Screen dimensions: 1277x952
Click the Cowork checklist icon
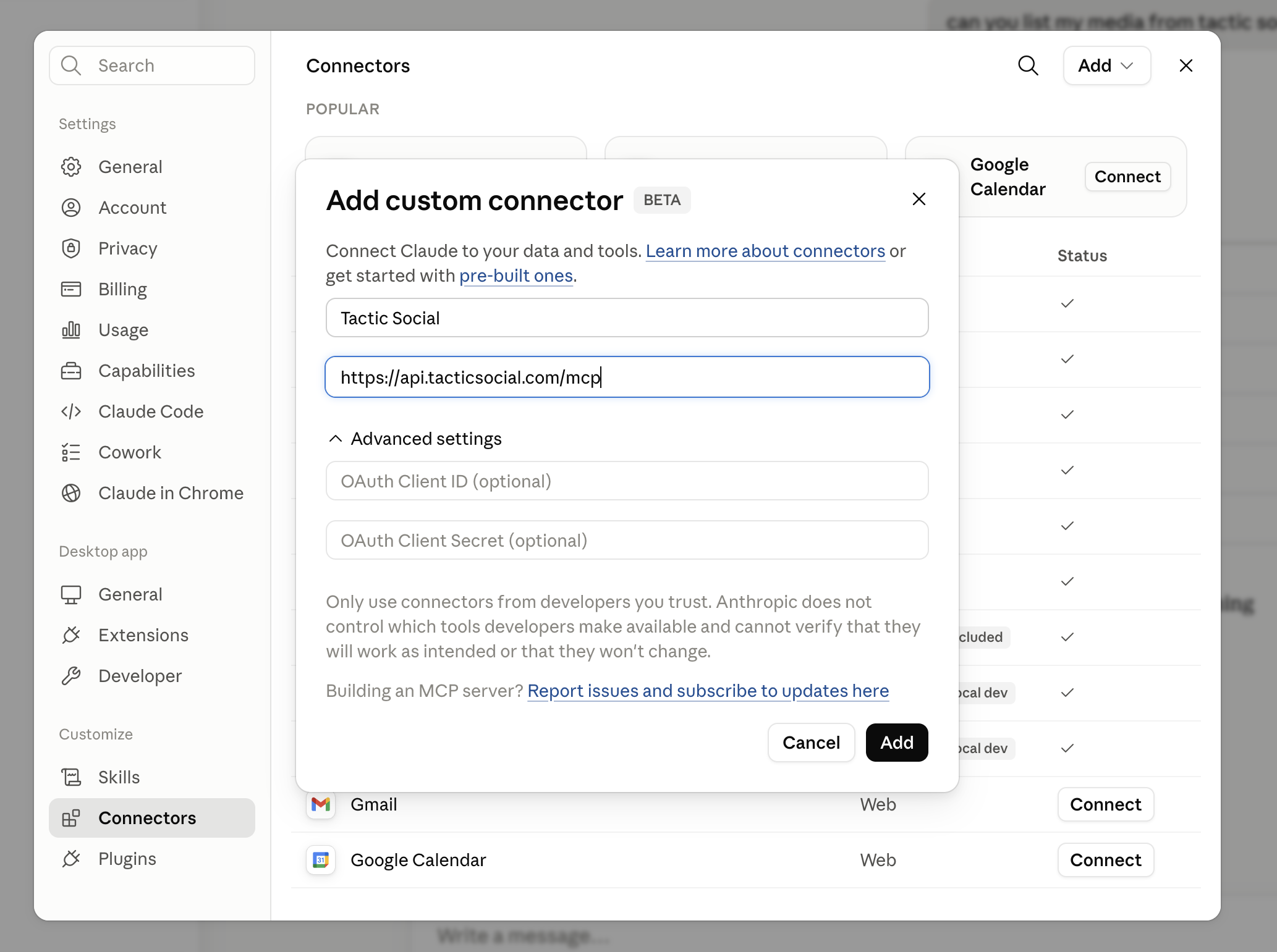[x=71, y=452]
